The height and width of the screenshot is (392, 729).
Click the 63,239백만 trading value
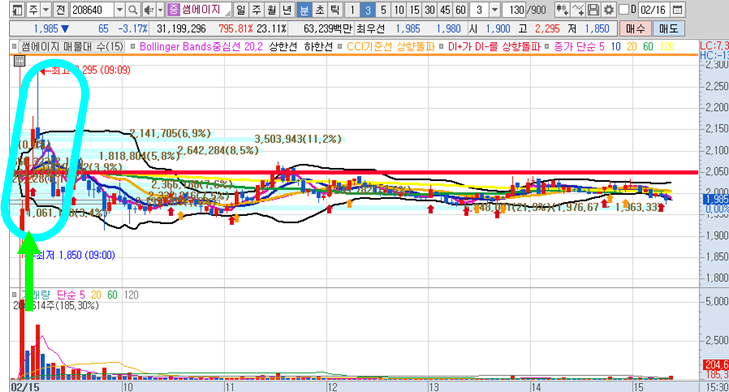(x=328, y=29)
